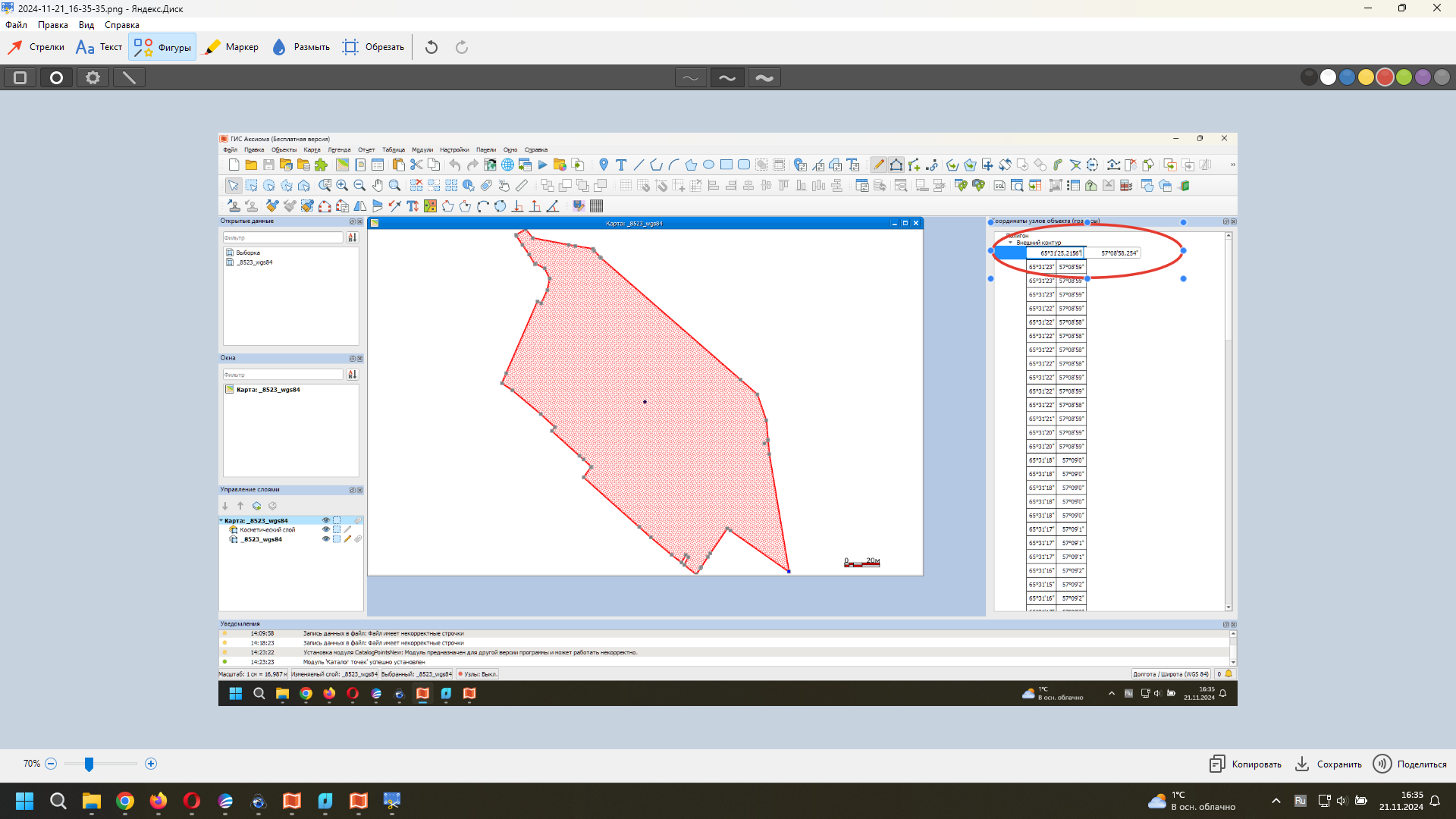This screenshot has width=1456, height=819.
Task: Open the Windows Start menu
Action: click(24, 801)
